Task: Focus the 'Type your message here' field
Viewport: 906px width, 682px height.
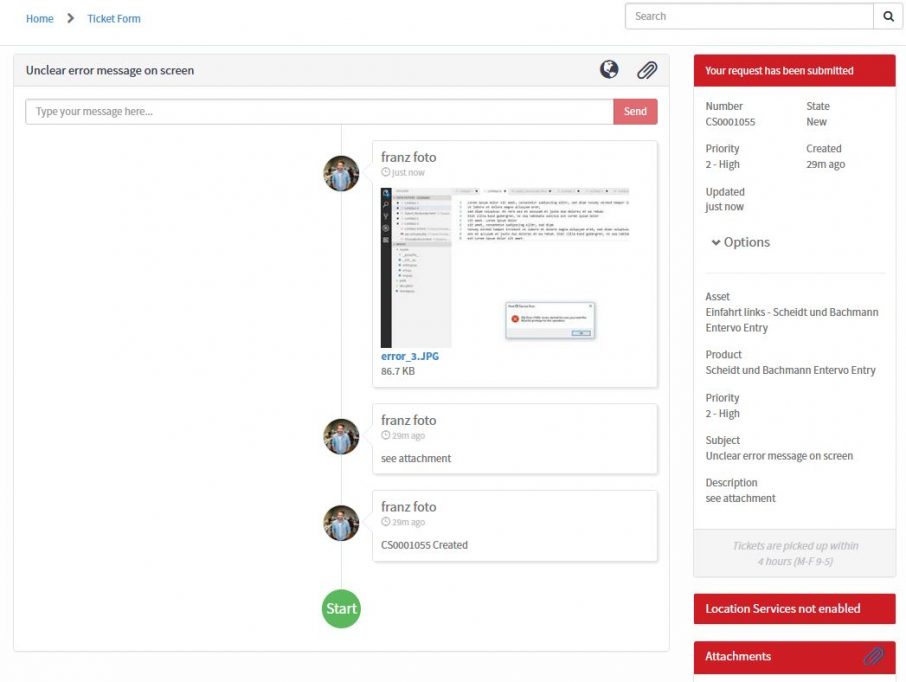Action: [x=320, y=112]
